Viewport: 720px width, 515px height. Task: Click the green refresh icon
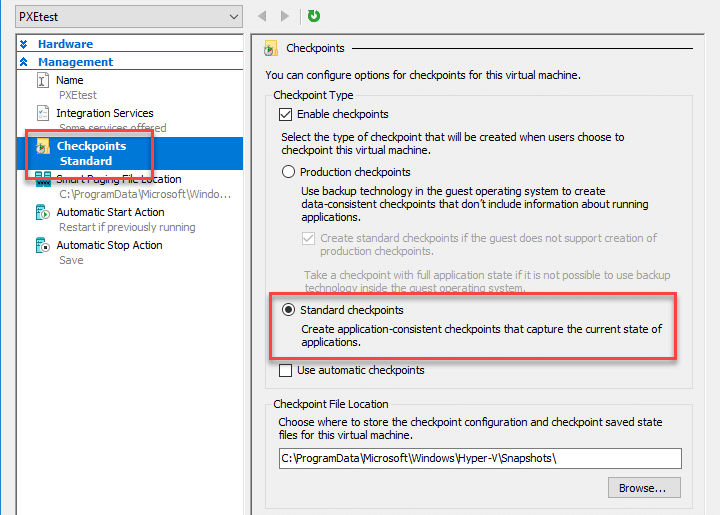(314, 16)
